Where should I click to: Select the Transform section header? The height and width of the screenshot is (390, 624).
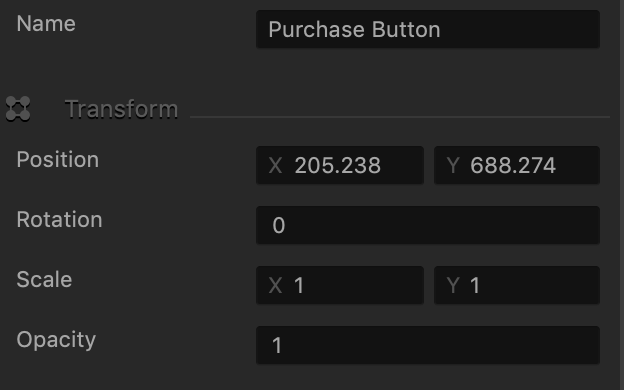[x=121, y=109]
